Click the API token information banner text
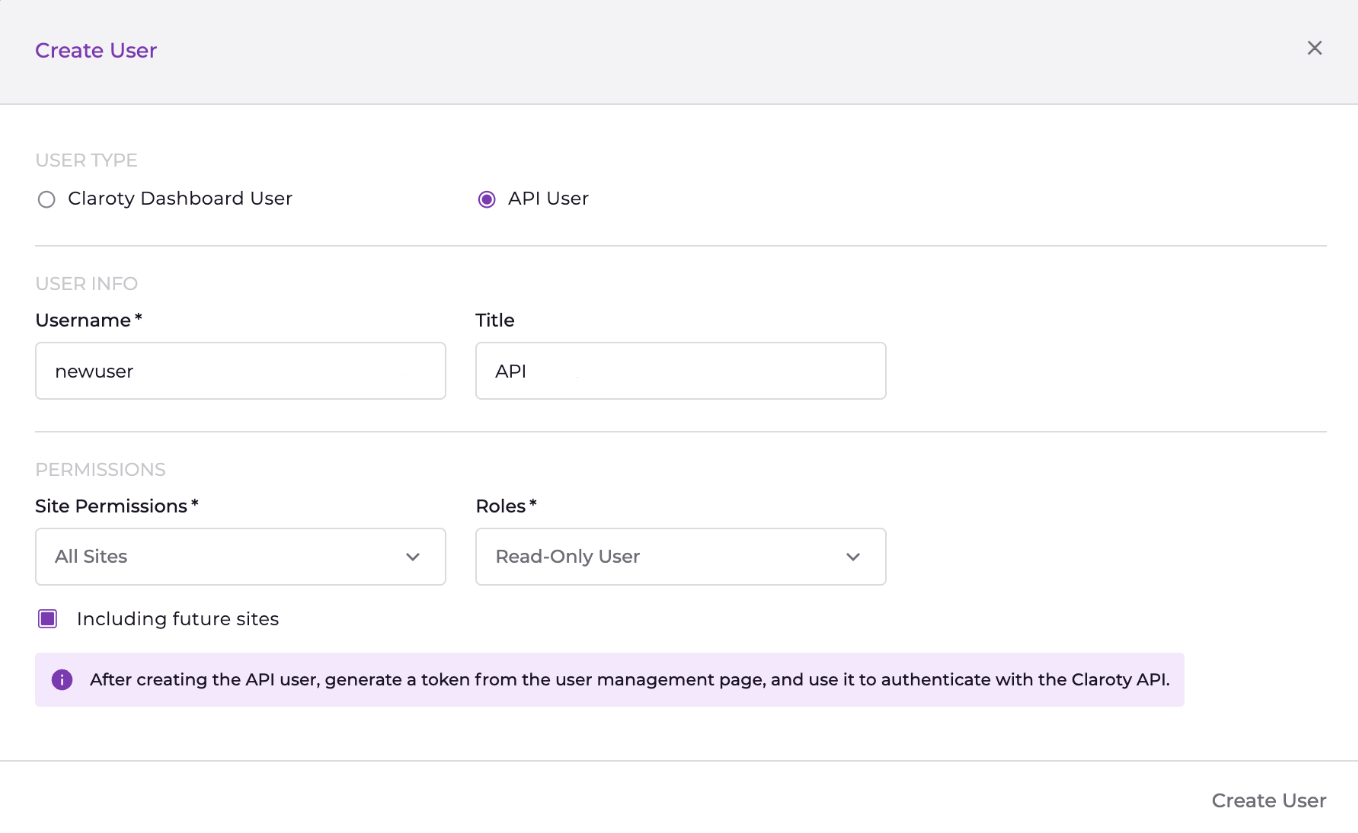Screen dimensions: 1358x833 pos(629,680)
